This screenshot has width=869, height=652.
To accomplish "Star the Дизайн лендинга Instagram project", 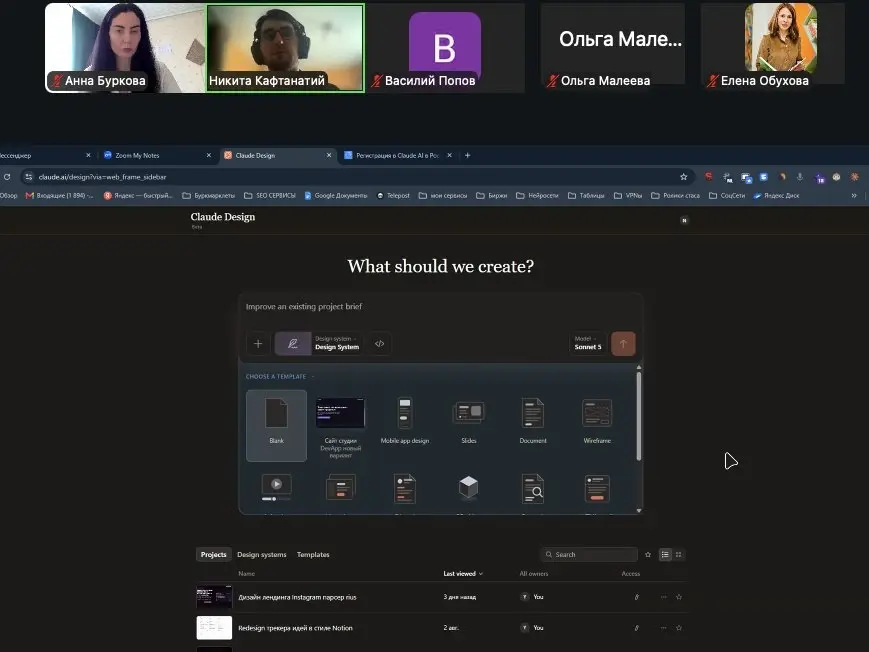I will (x=679, y=597).
